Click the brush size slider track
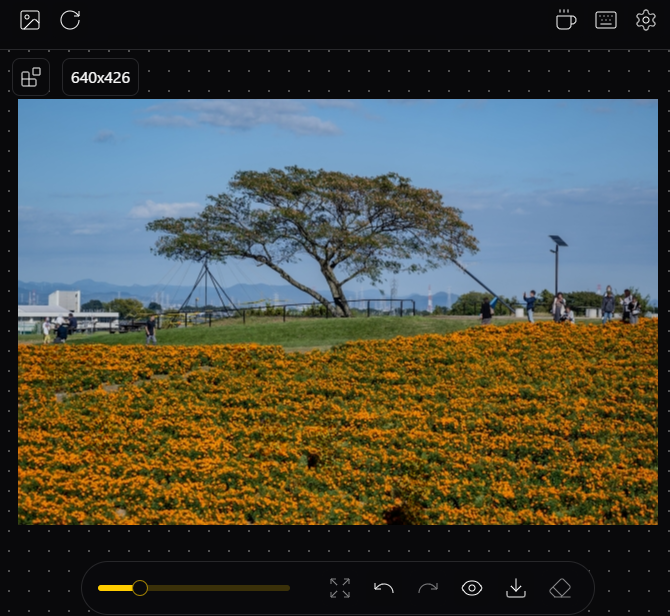This screenshot has width=670, height=616. pyautogui.click(x=194, y=588)
